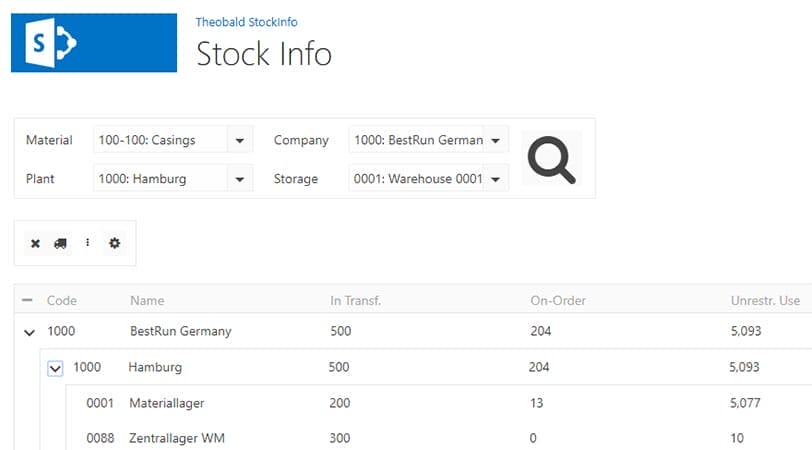The height and width of the screenshot is (450, 812).
Task: Open the gear settings icon
Action: tap(114, 243)
